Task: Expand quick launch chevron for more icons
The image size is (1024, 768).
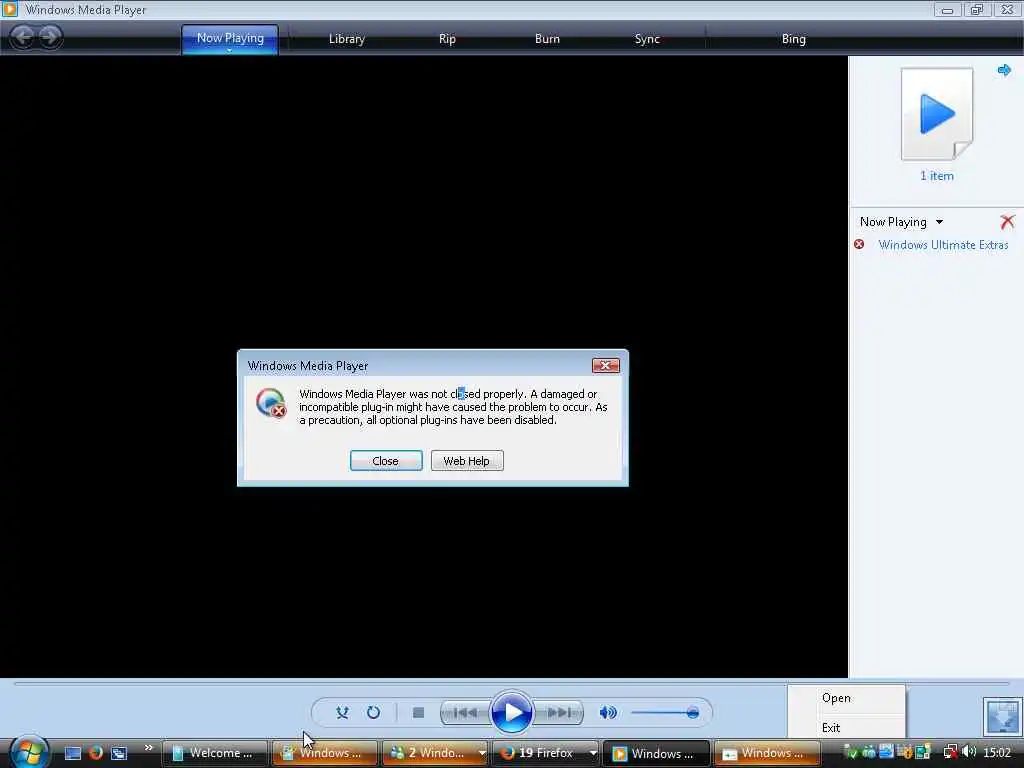Action: coord(148,748)
